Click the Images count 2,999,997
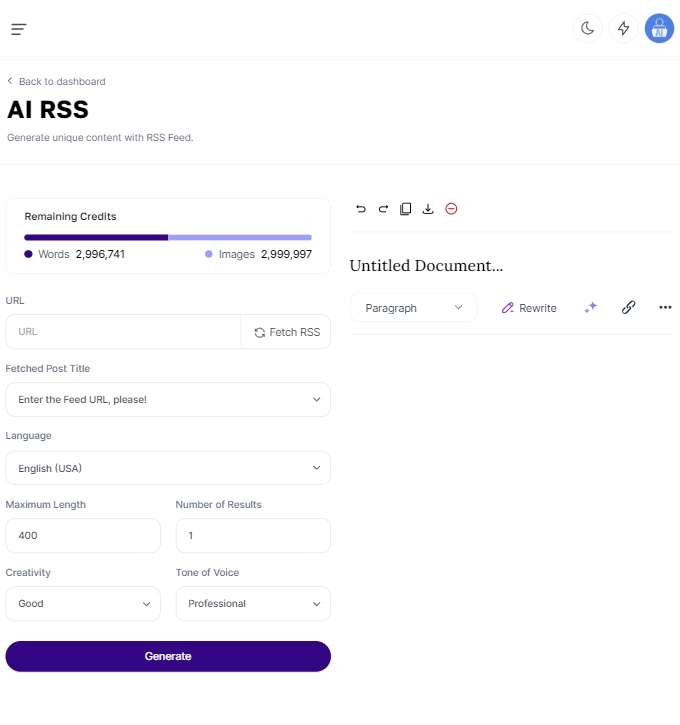This screenshot has width=680, height=725. click(286, 254)
